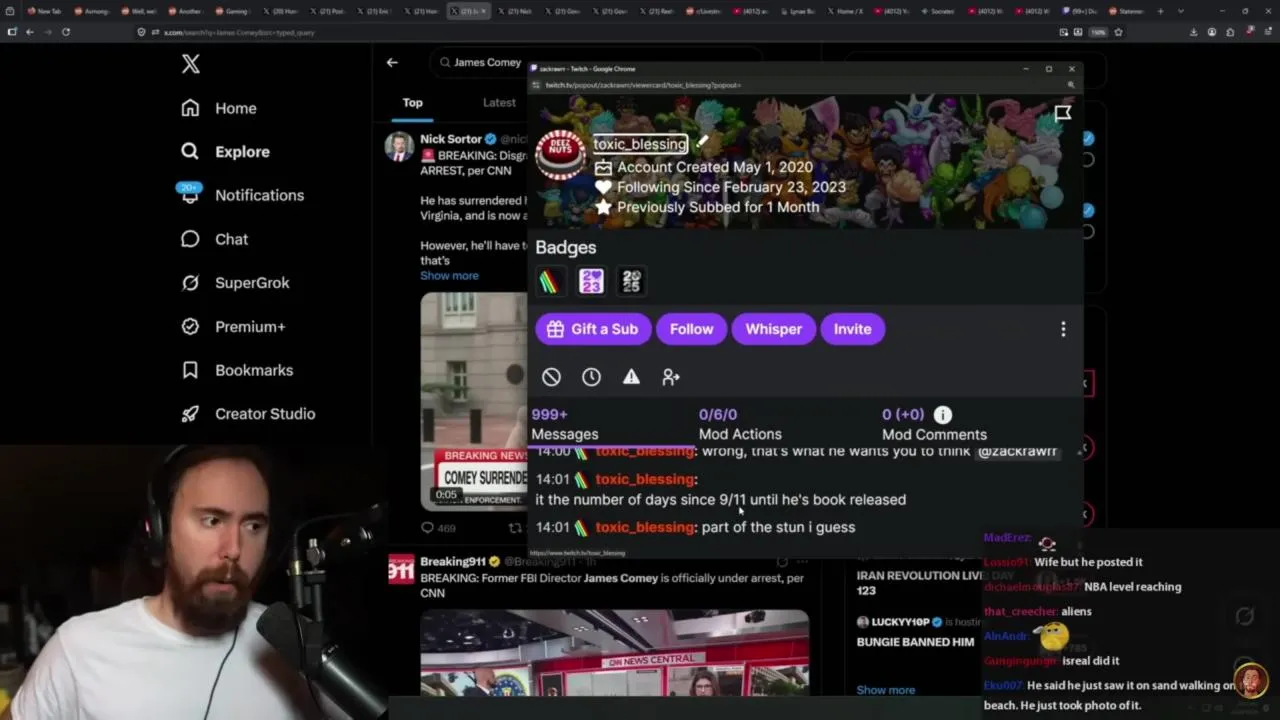Image resolution: width=1280 pixels, height=720 pixels.
Task: Click the Follow button in viewer card
Action: (x=692, y=329)
